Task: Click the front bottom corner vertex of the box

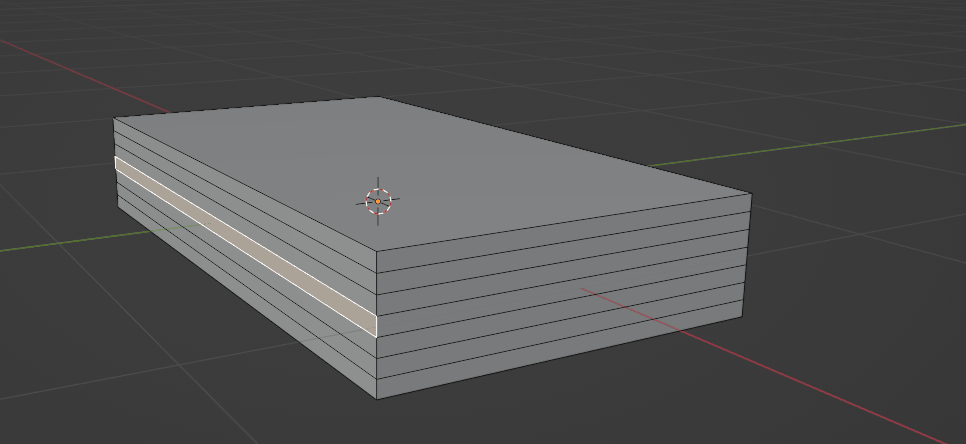Action: click(377, 398)
